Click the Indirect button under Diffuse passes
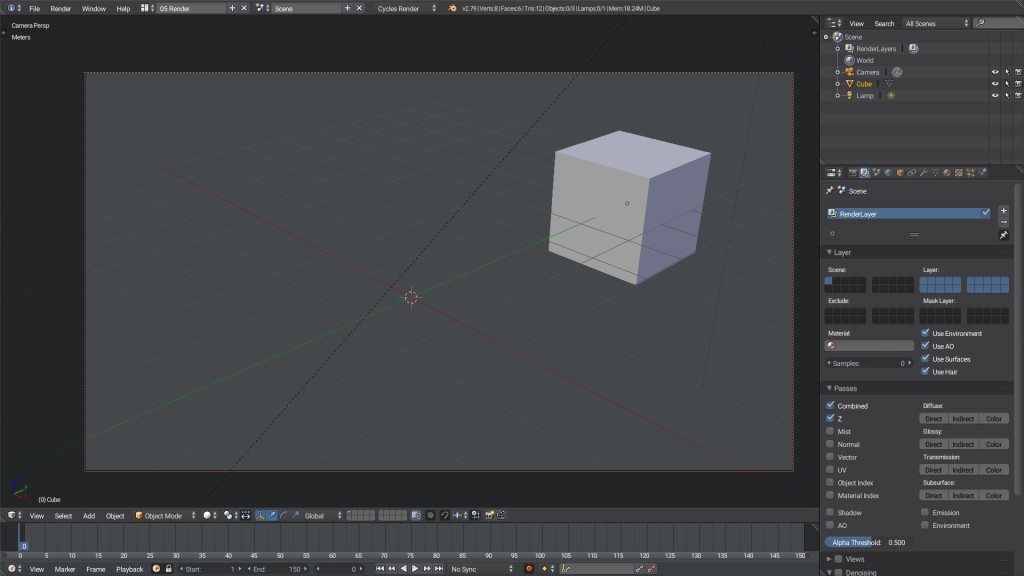Viewport: 1024px width, 576px height. click(963, 418)
